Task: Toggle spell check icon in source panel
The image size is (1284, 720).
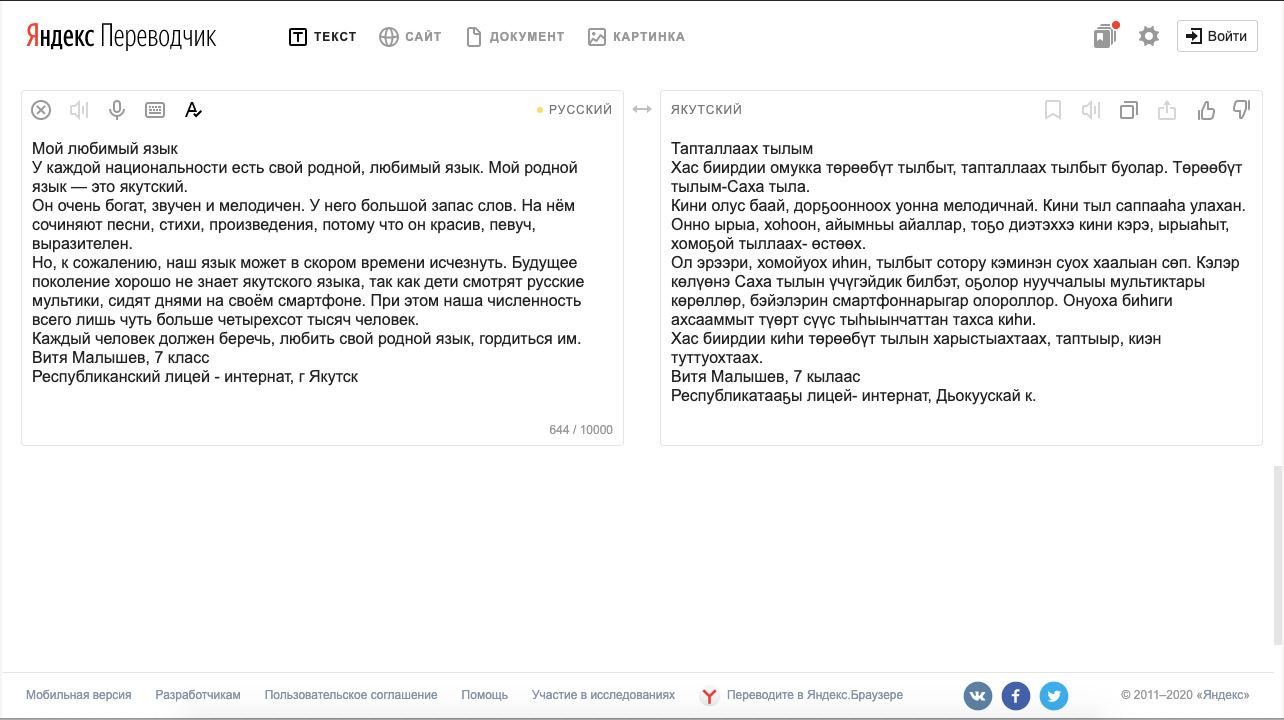Action: tap(194, 110)
